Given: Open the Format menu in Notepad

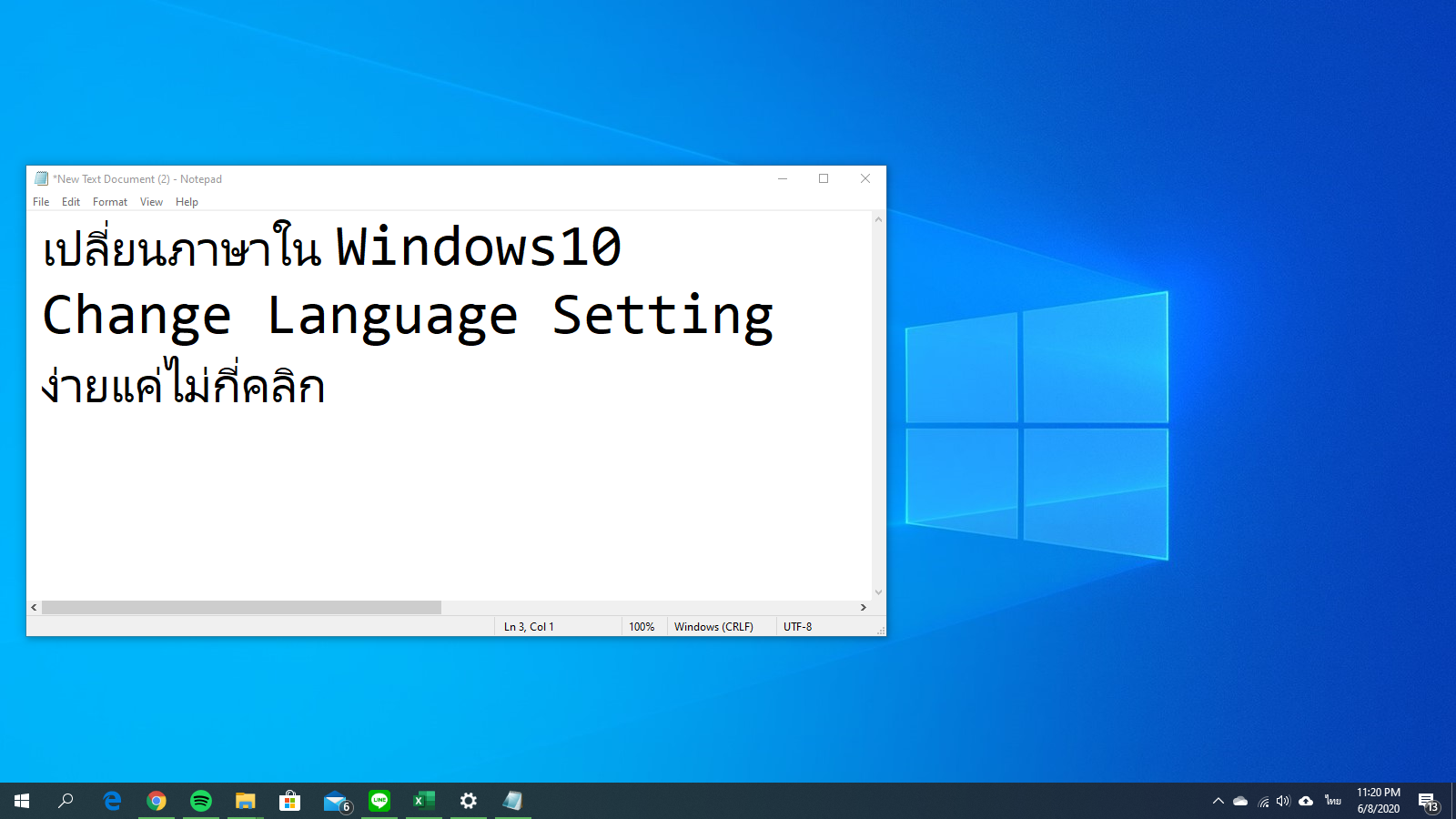Looking at the screenshot, I should pyautogui.click(x=109, y=201).
